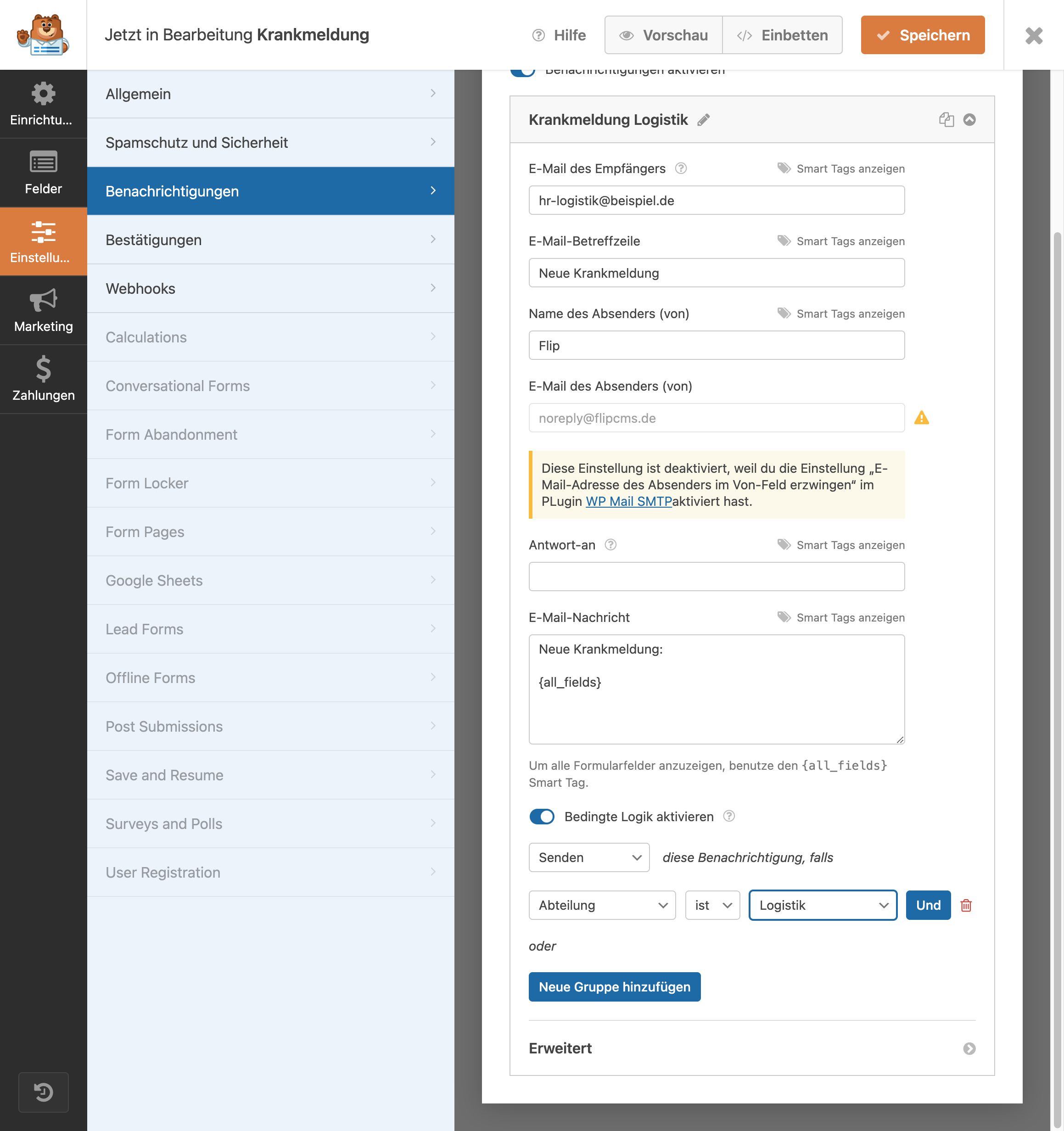Show Smart Tags for E-Mail des Empfängers
The image size is (1064, 1131).
841,168
